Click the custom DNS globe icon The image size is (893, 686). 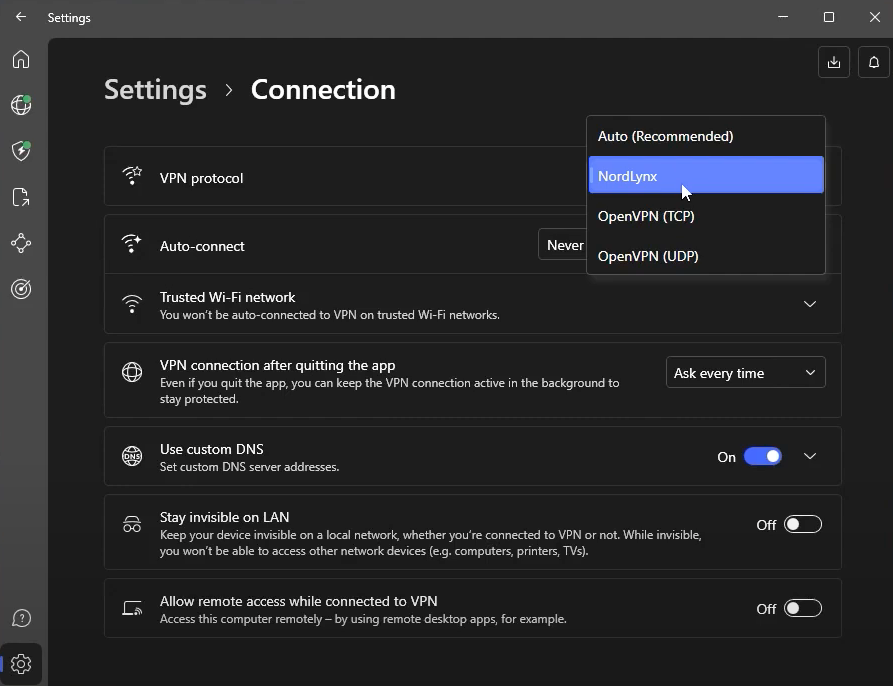[x=132, y=456]
